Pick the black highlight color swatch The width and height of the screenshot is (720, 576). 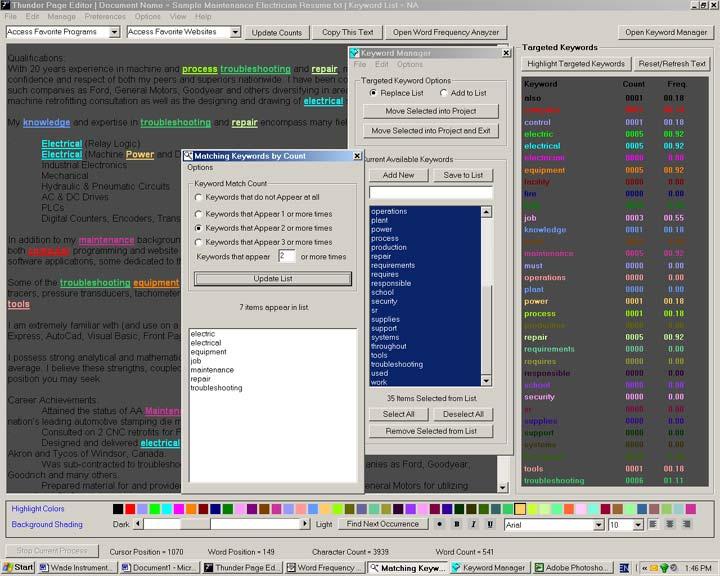118,509
